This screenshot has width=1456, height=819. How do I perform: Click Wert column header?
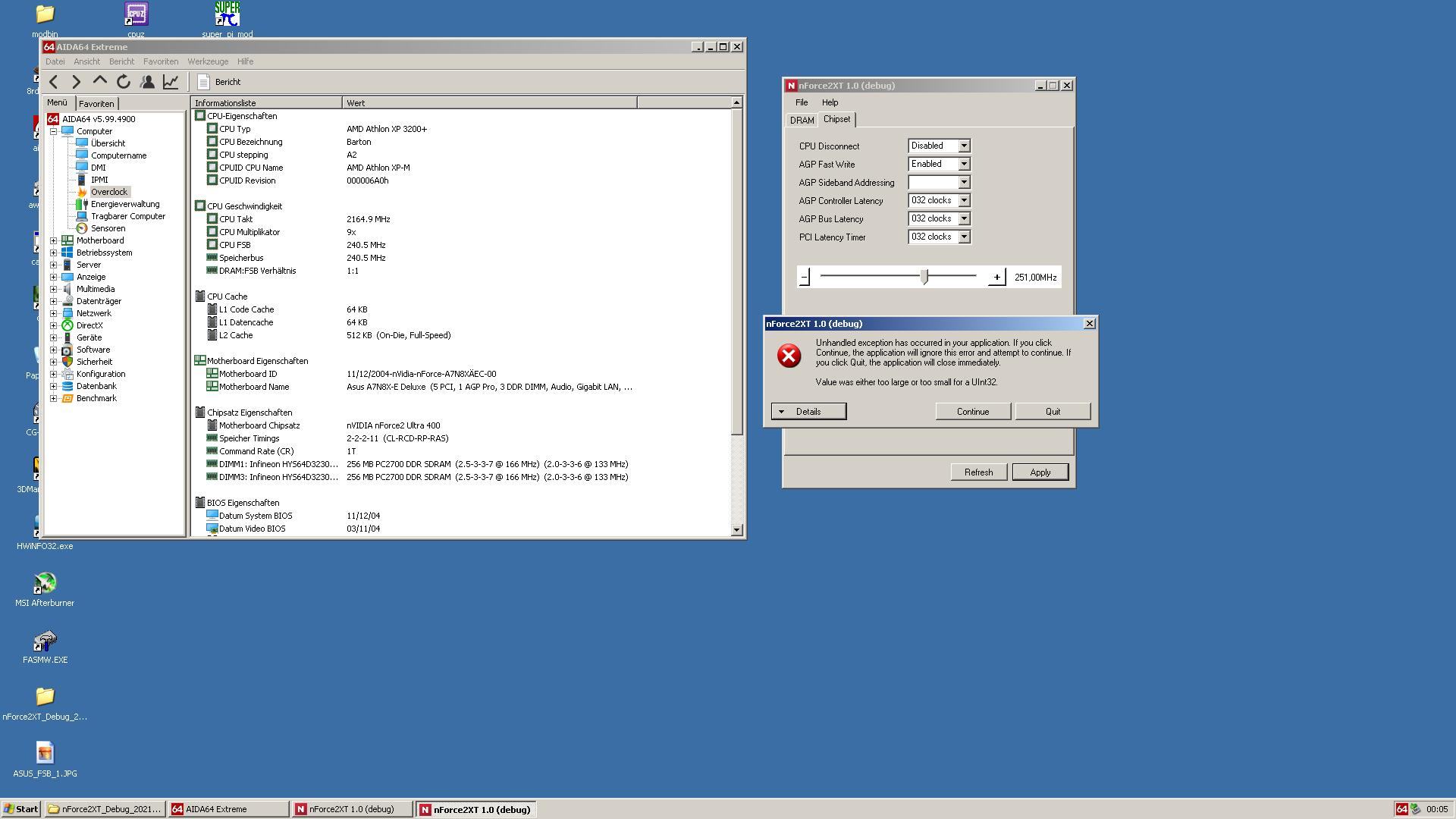pos(489,103)
